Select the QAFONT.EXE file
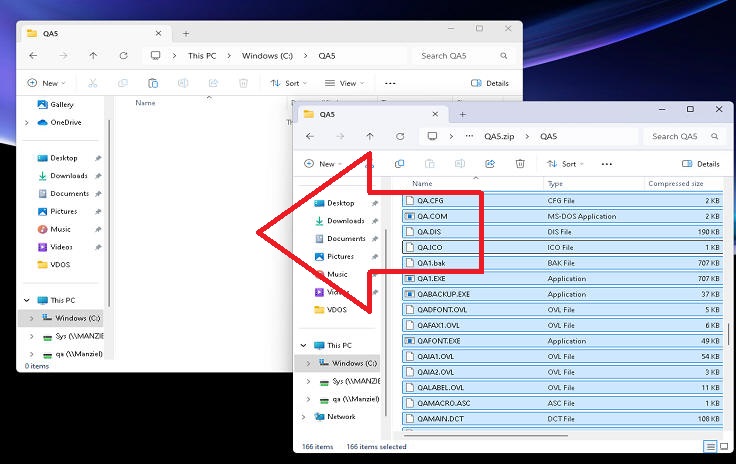This screenshot has width=736, height=464. click(x=562, y=341)
